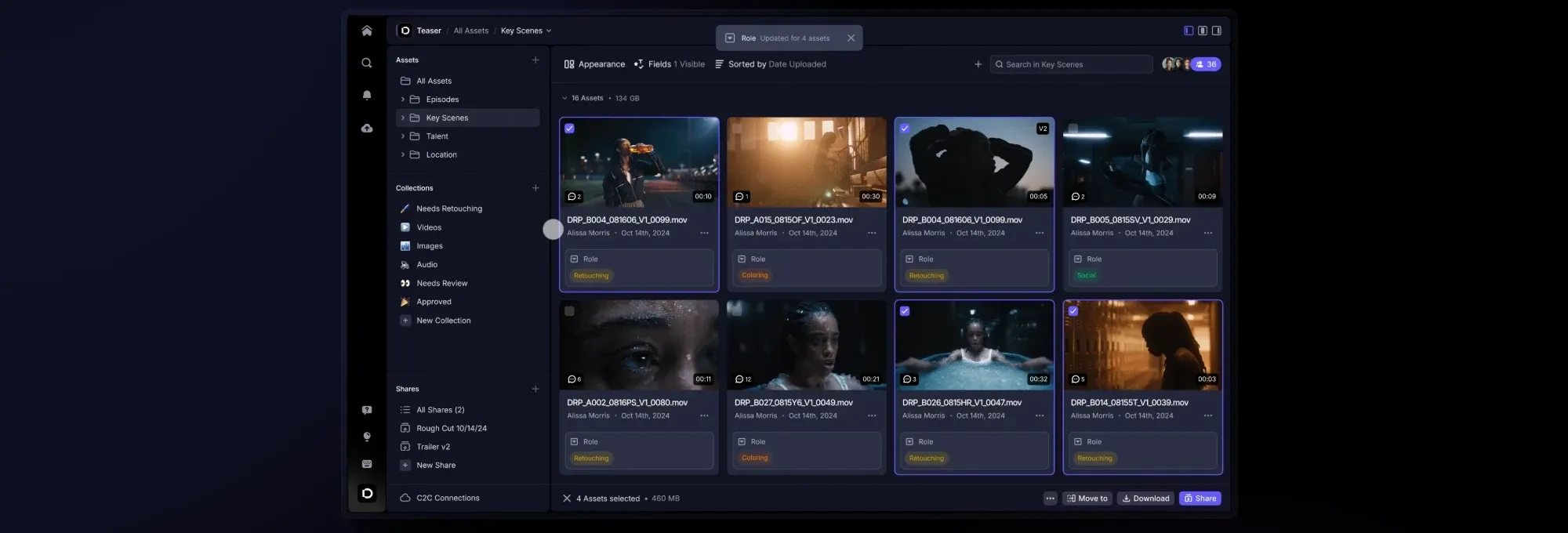1568x533 pixels.
Task: Click Coloring role tag on DRP_A015 card
Action: [x=754, y=276]
